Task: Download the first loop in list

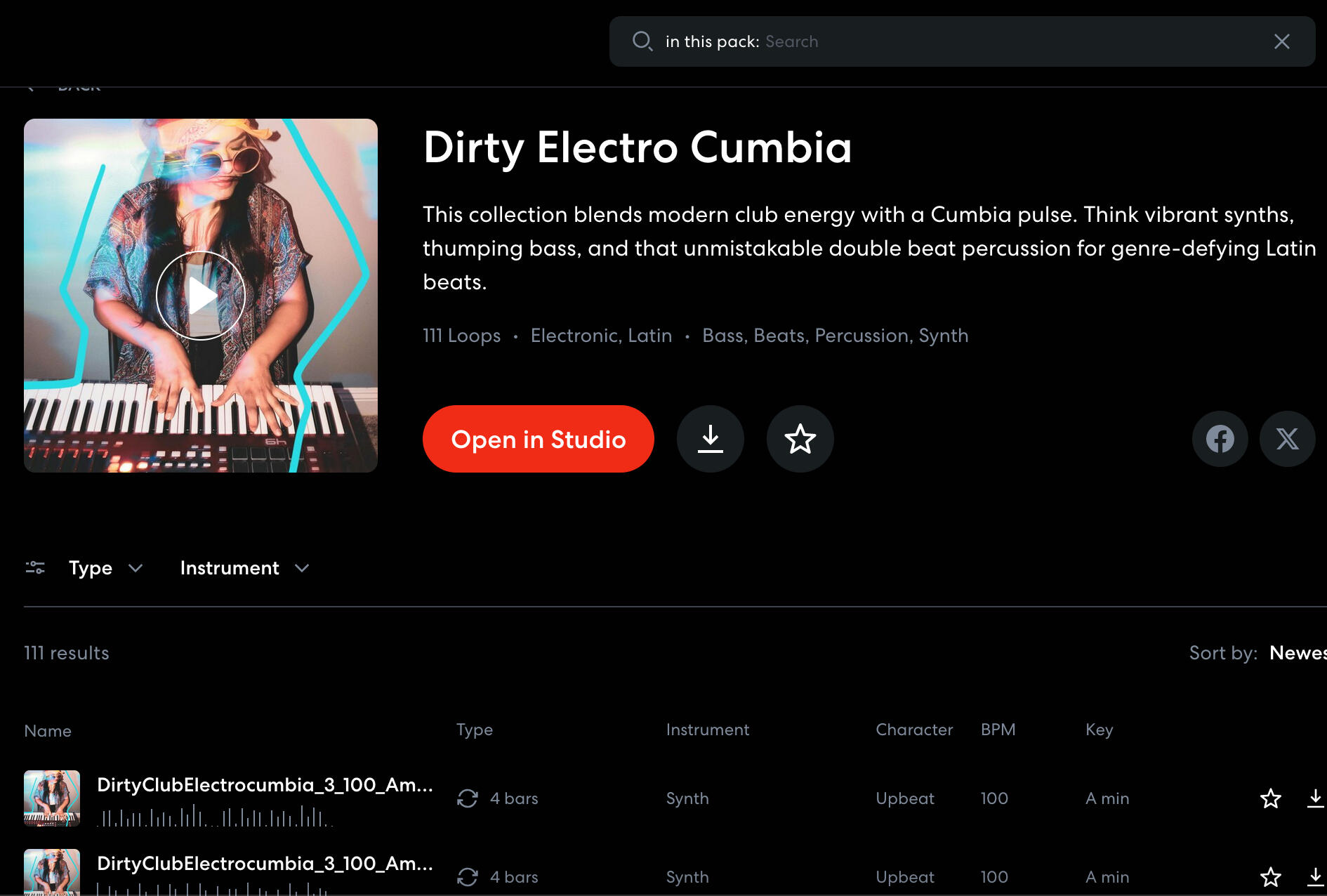Action: [1315, 798]
